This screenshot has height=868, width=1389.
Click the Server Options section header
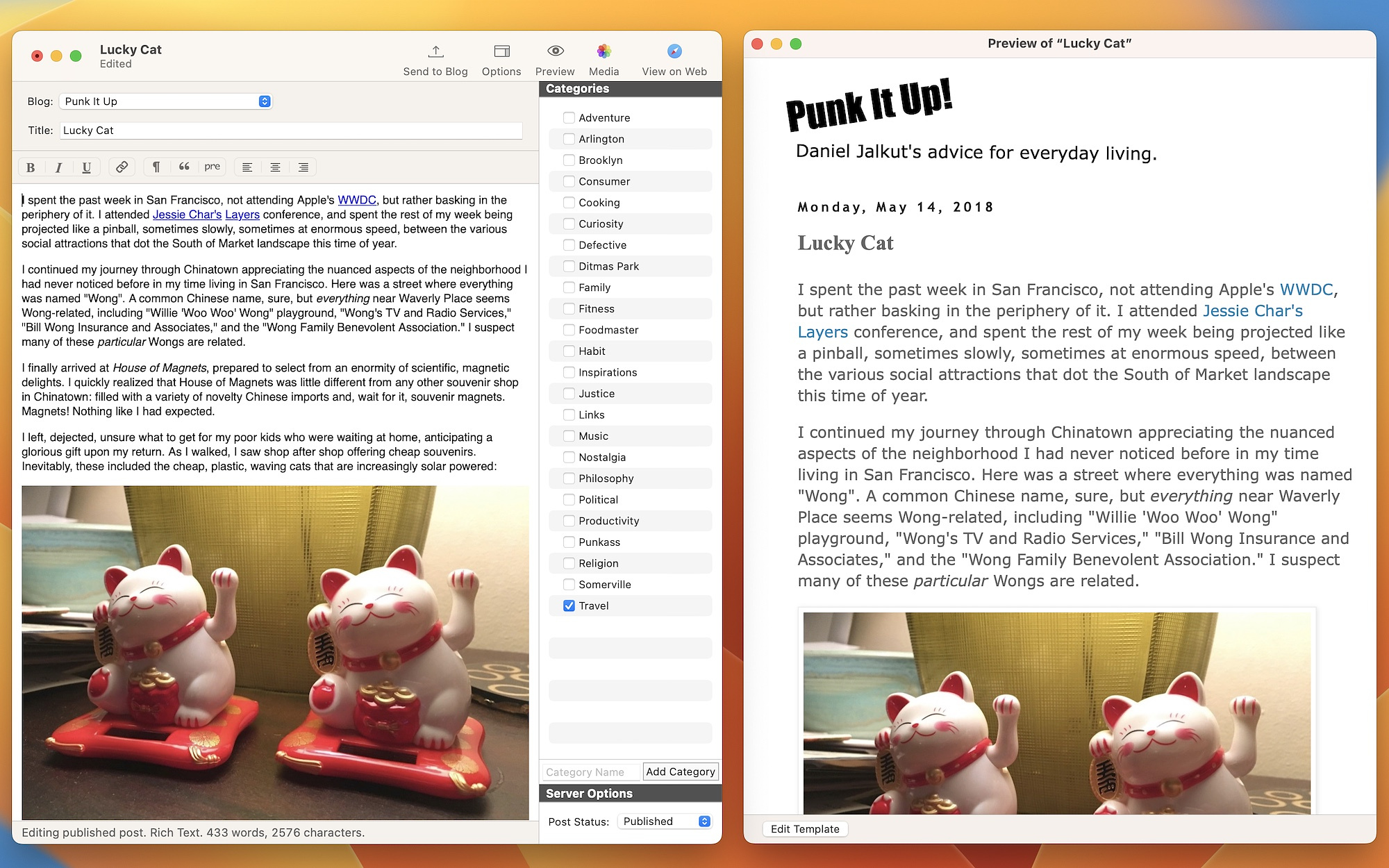[x=630, y=794]
